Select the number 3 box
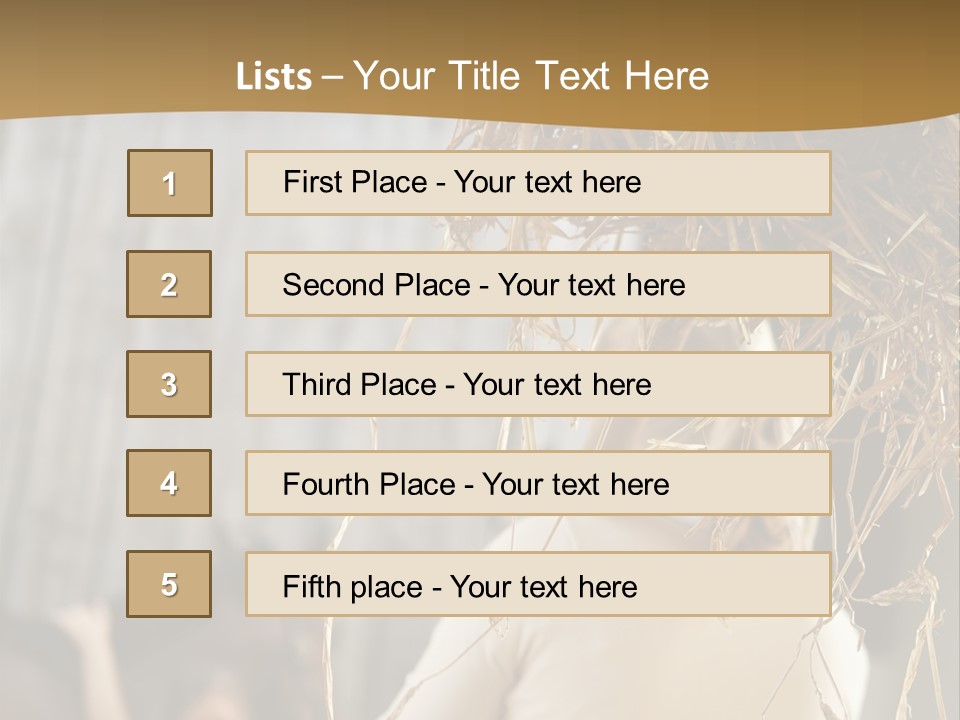Screen dimensions: 960x720 (x=169, y=384)
